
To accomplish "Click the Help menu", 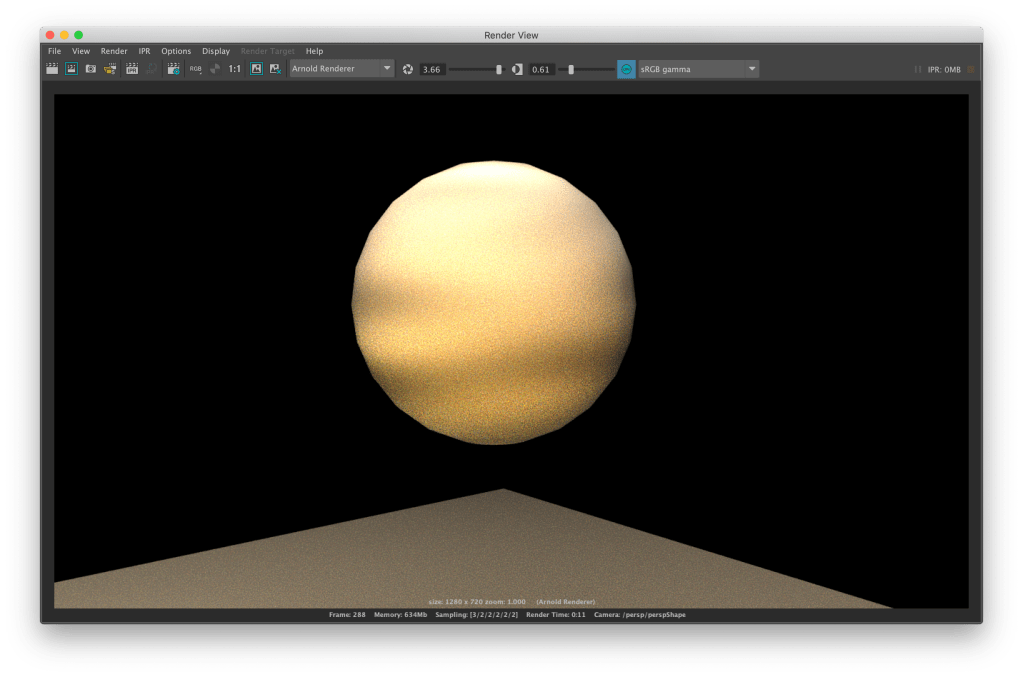I will click(x=314, y=51).
